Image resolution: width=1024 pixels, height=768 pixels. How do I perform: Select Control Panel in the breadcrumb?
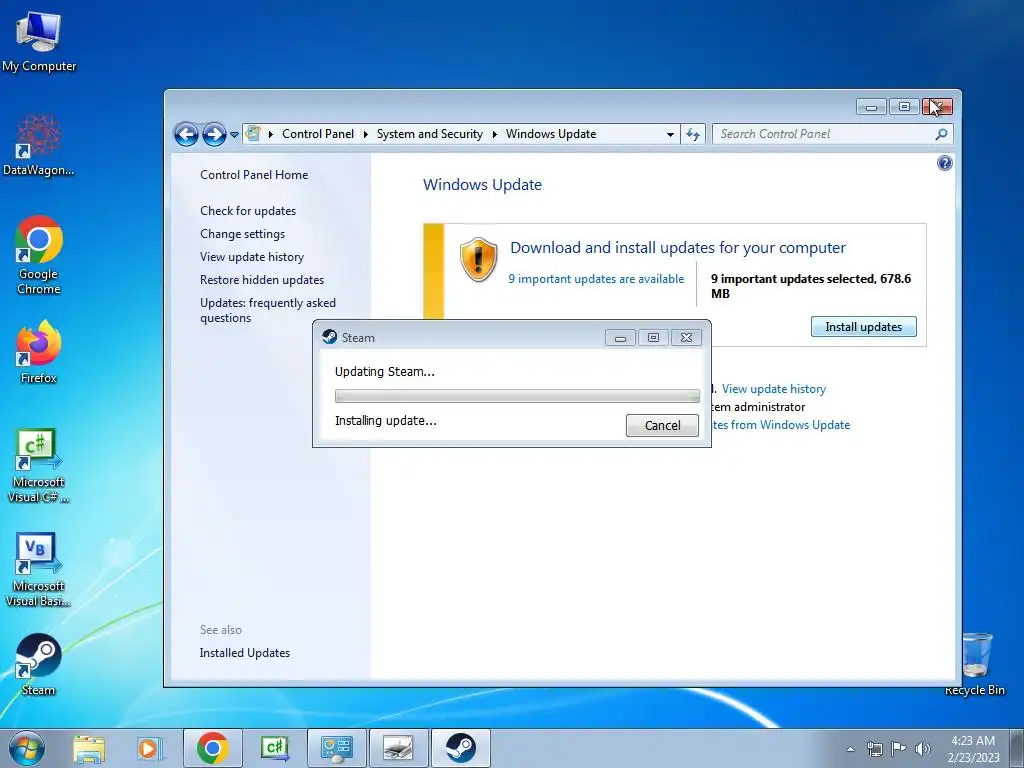318,134
